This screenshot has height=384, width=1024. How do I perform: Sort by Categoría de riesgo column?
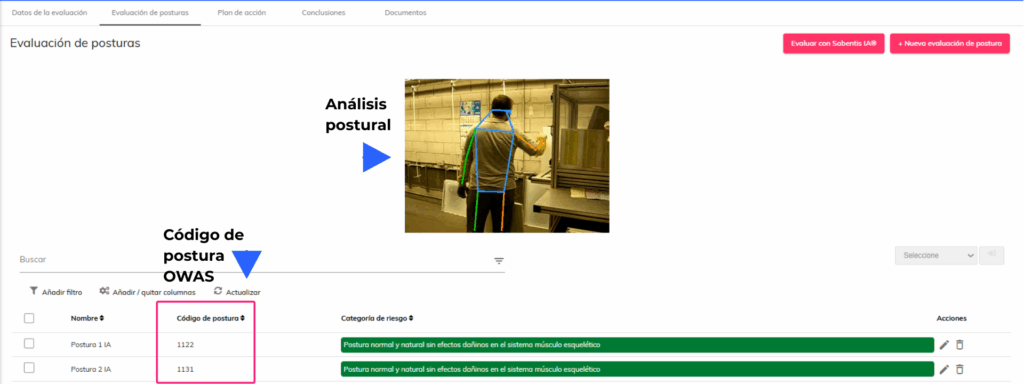tap(377, 318)
